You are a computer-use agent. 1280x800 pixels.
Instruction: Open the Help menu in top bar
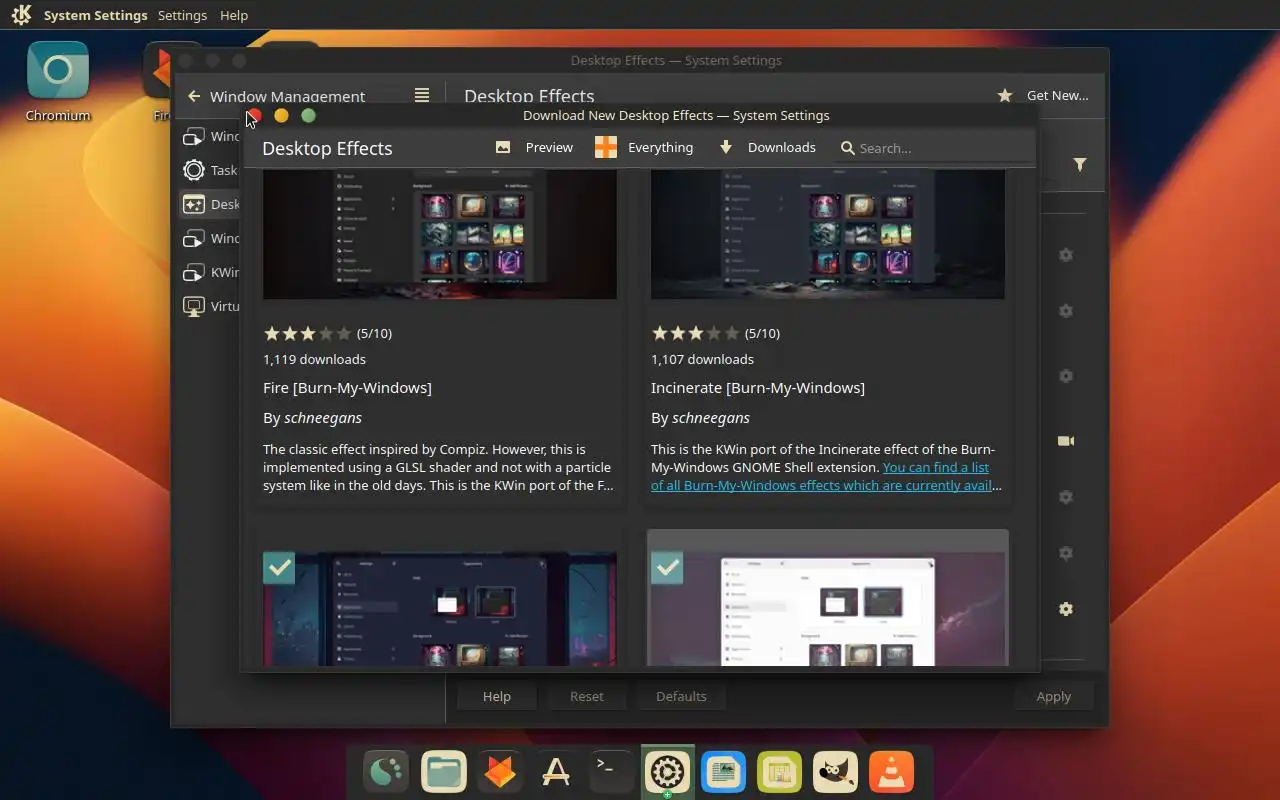point(234,15)
